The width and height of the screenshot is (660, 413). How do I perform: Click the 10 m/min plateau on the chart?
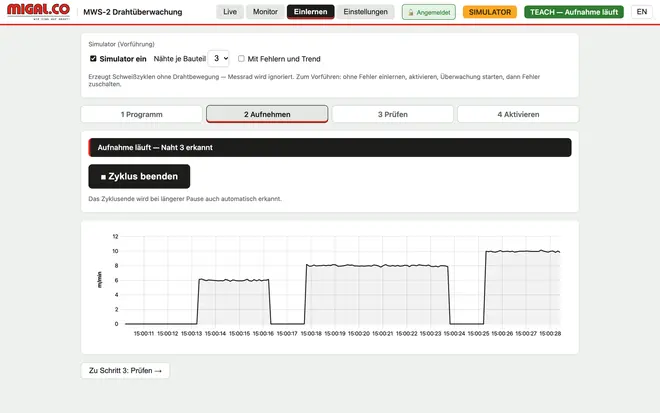[522, 251]
